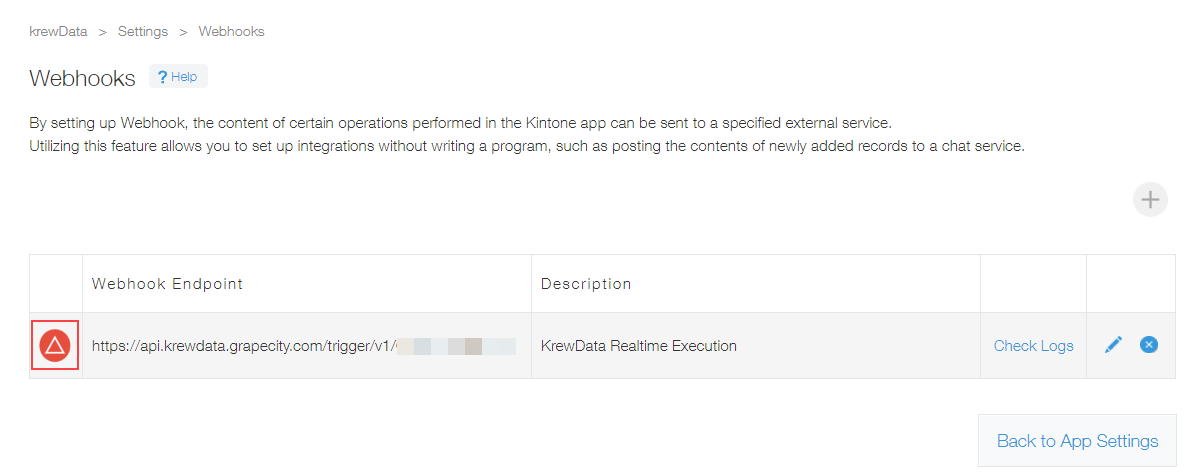The height and width of the screenshot is (474, 1204).
Task: Open Check Logs for the webhook
Action: pyautogui.click(x=1033, y=346)
